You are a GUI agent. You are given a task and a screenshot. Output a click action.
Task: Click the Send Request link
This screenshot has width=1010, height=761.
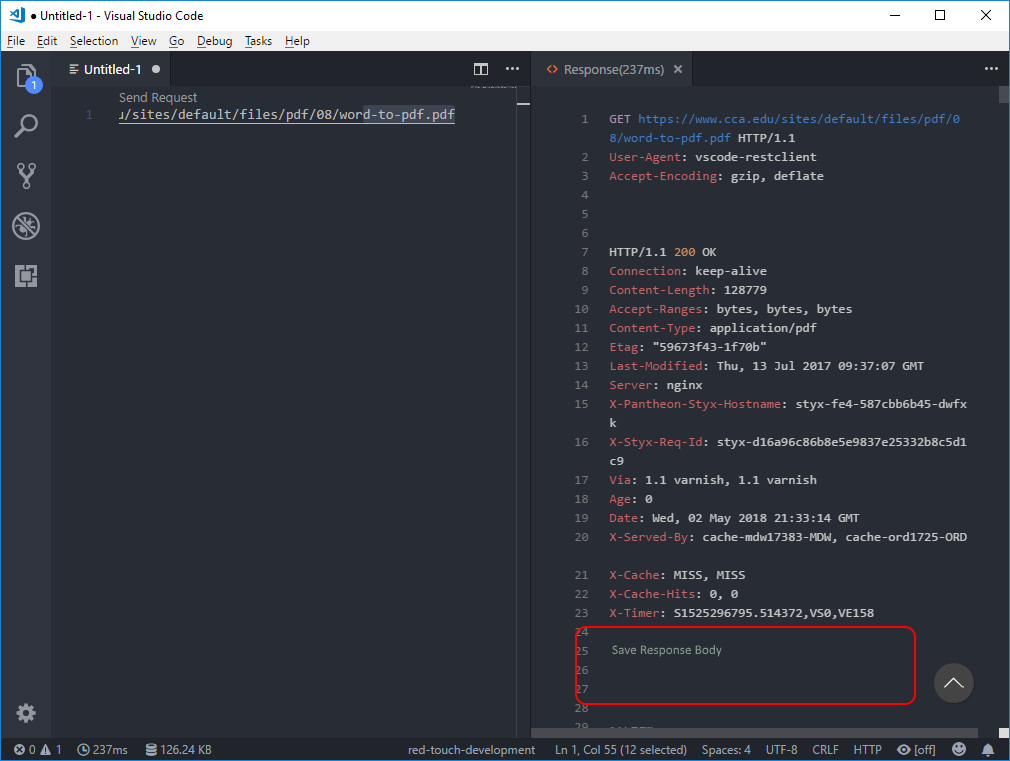point(158,97)
